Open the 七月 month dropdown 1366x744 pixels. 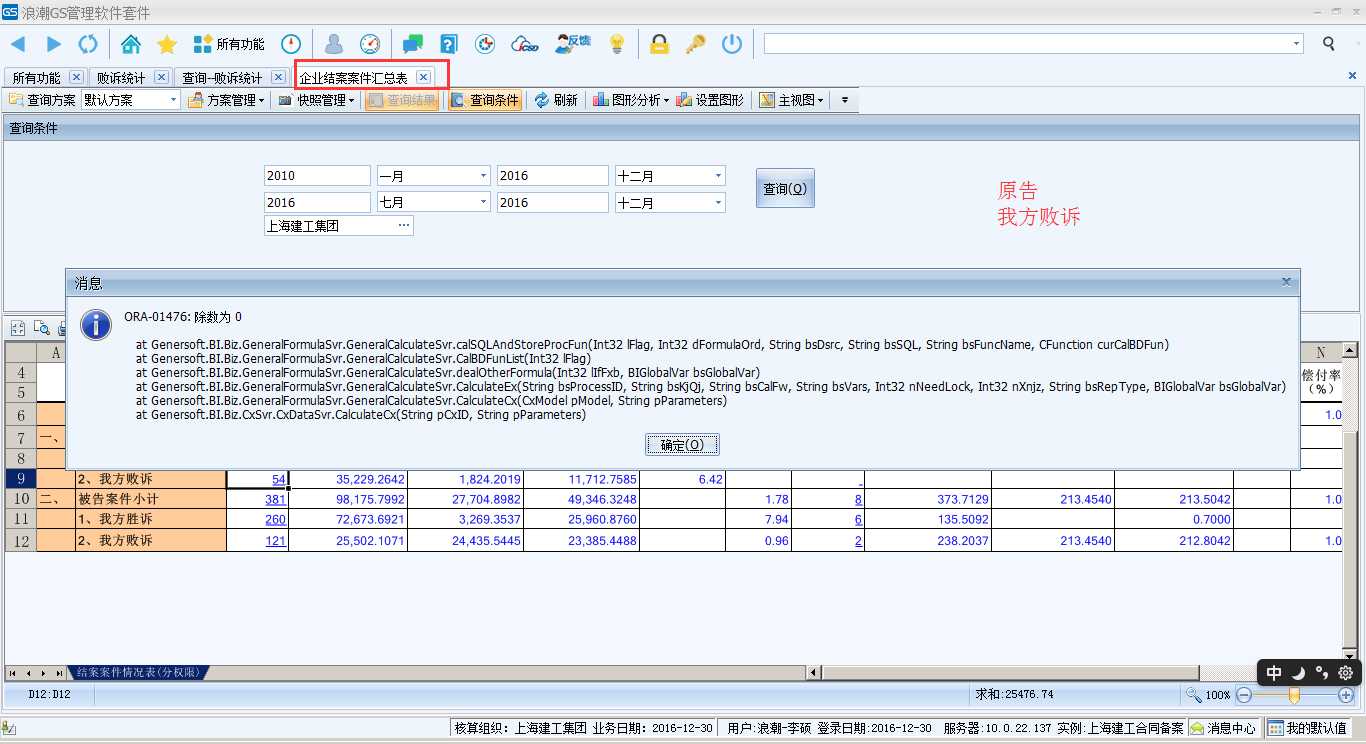pyautogui.click(x=483, y=202)
